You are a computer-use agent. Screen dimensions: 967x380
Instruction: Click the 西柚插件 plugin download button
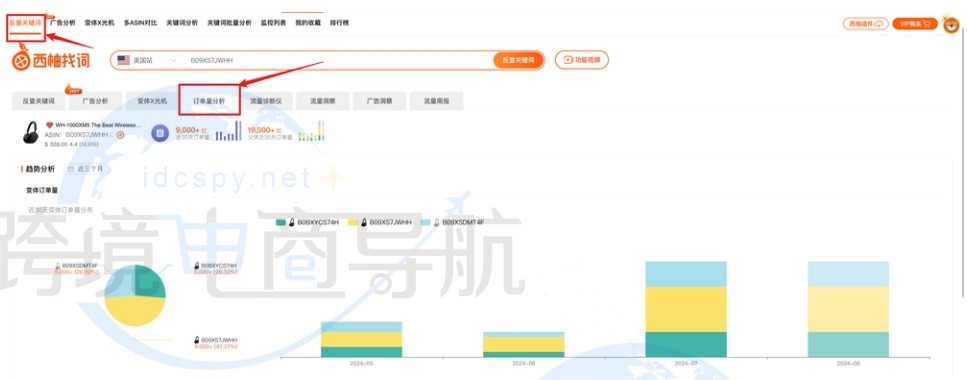click(x=866, y=23)
